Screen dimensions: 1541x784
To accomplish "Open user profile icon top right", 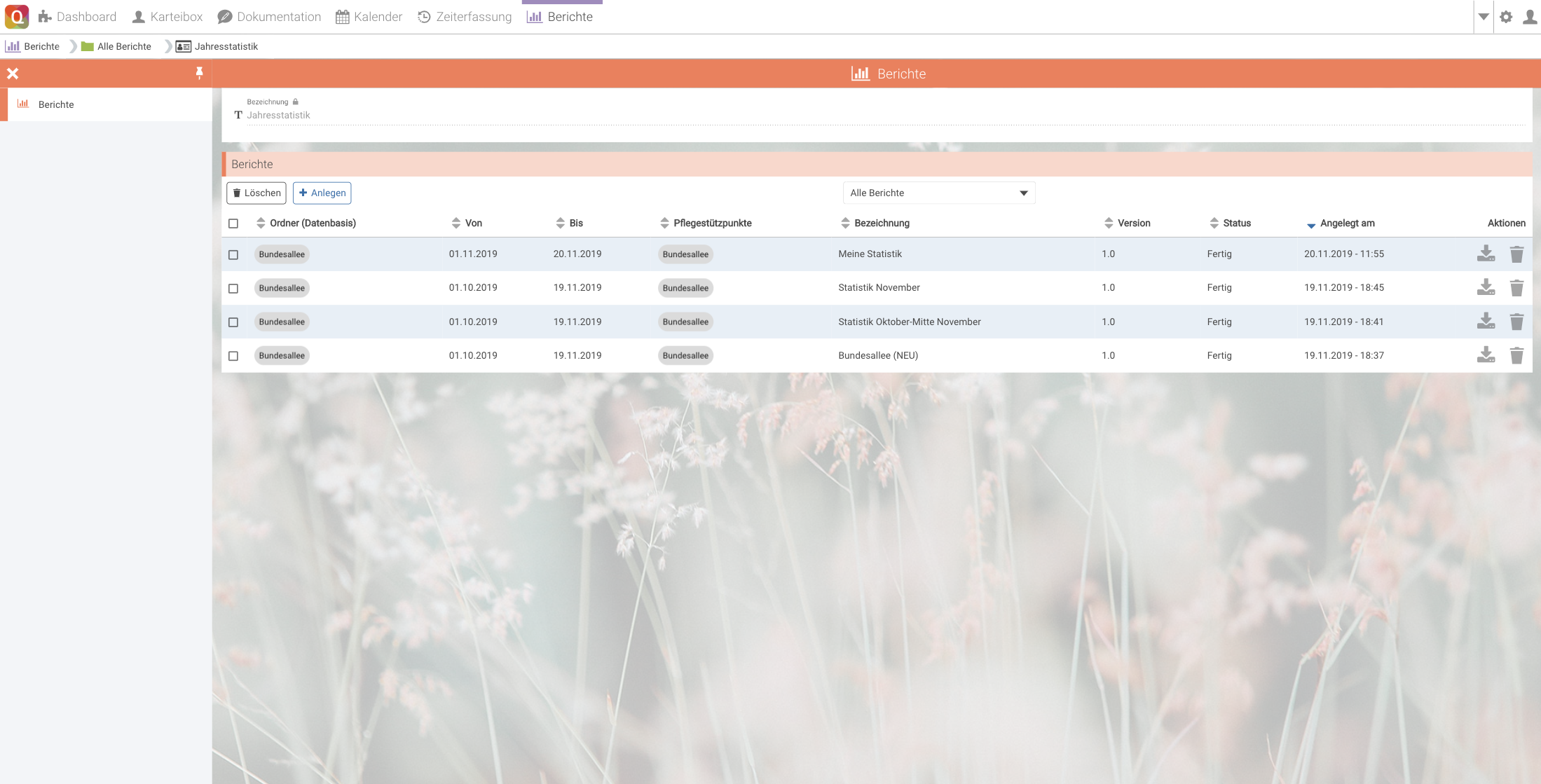I will click(x=1530, y=17).
